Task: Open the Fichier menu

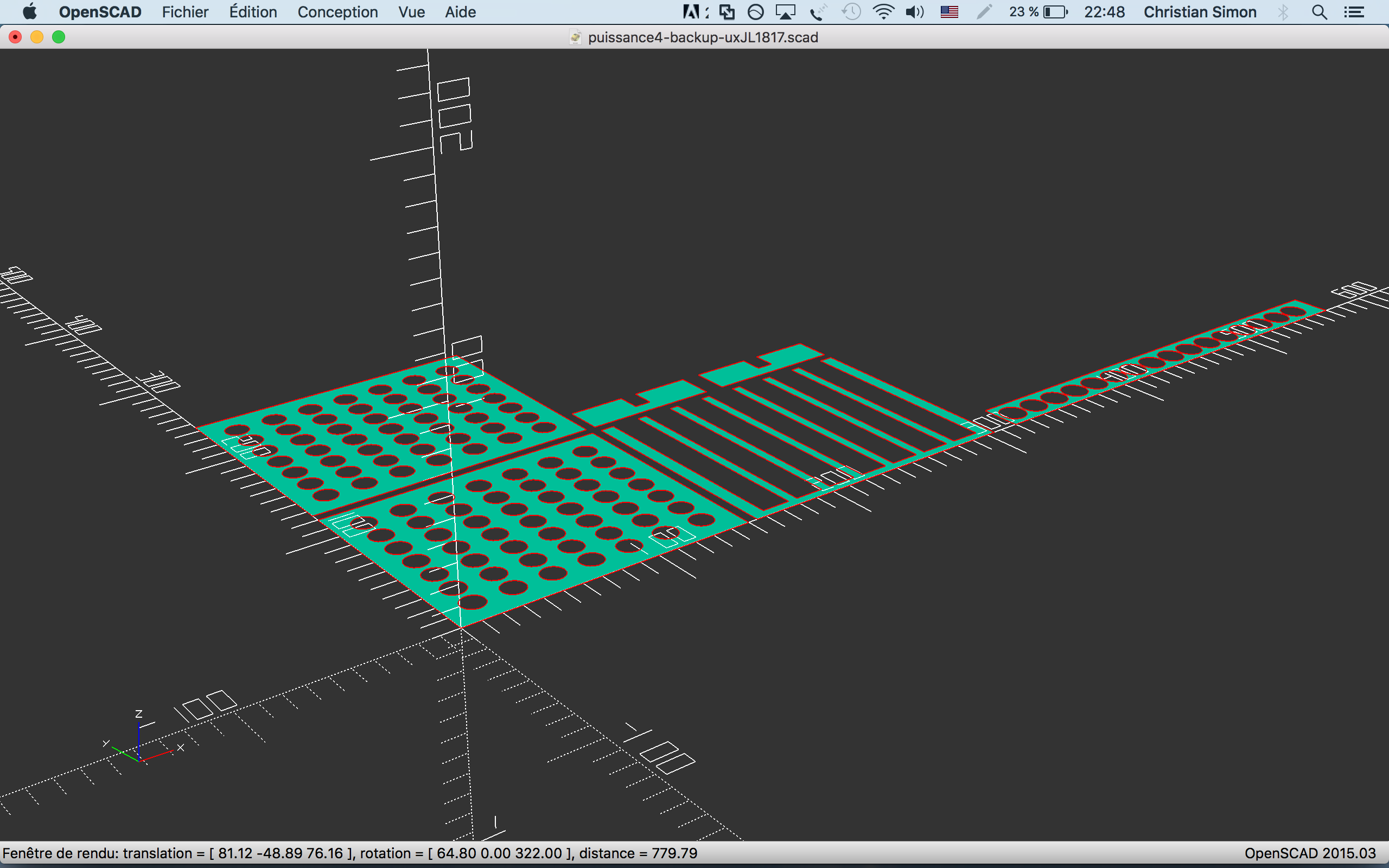Action: tap(185, 12)
